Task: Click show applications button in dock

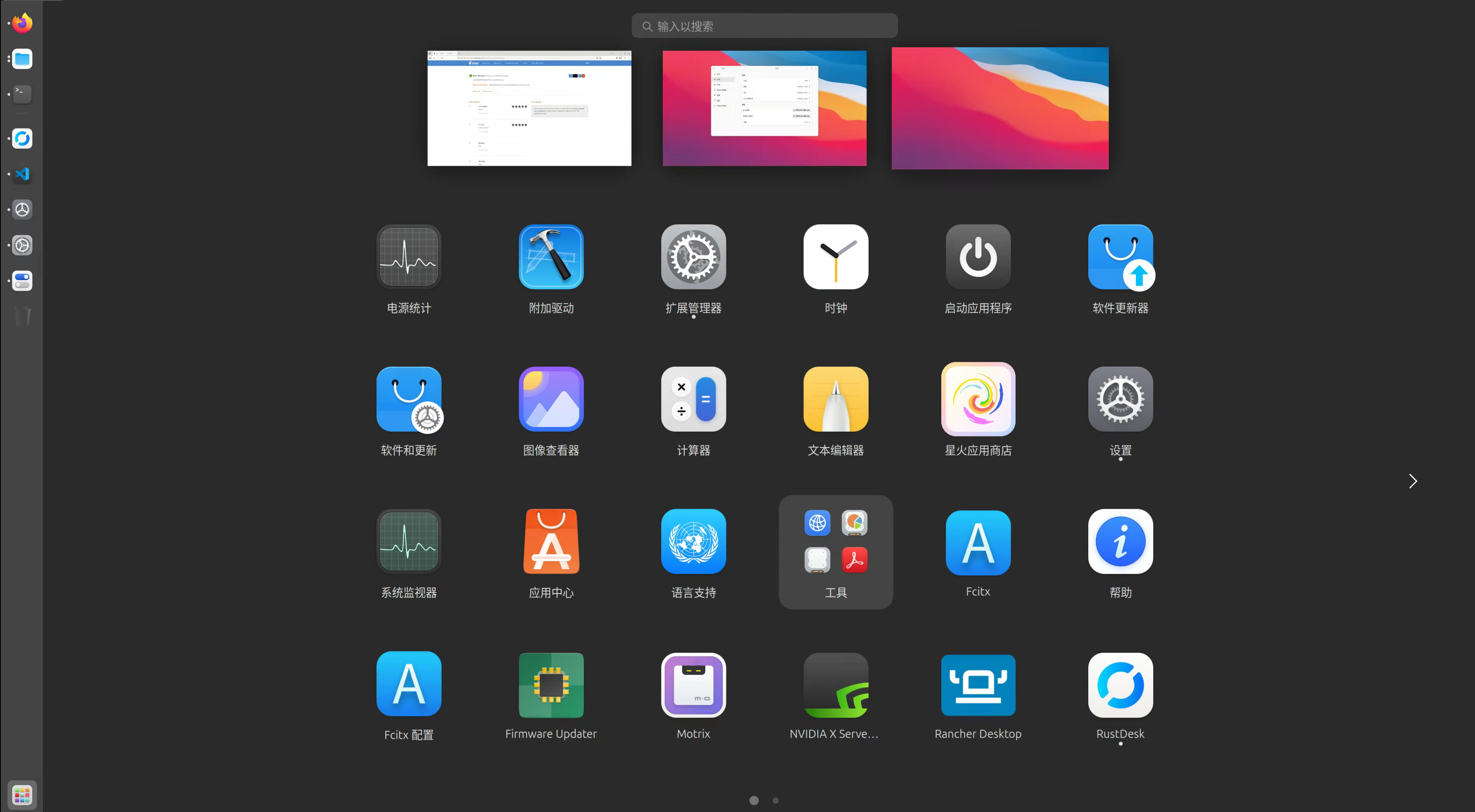Action: [22, 794]
